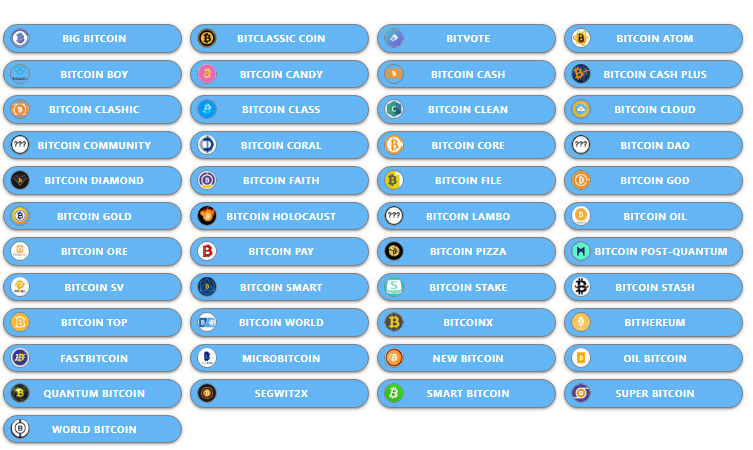Select the Bitcoin Cash button

tap(466, 74)
